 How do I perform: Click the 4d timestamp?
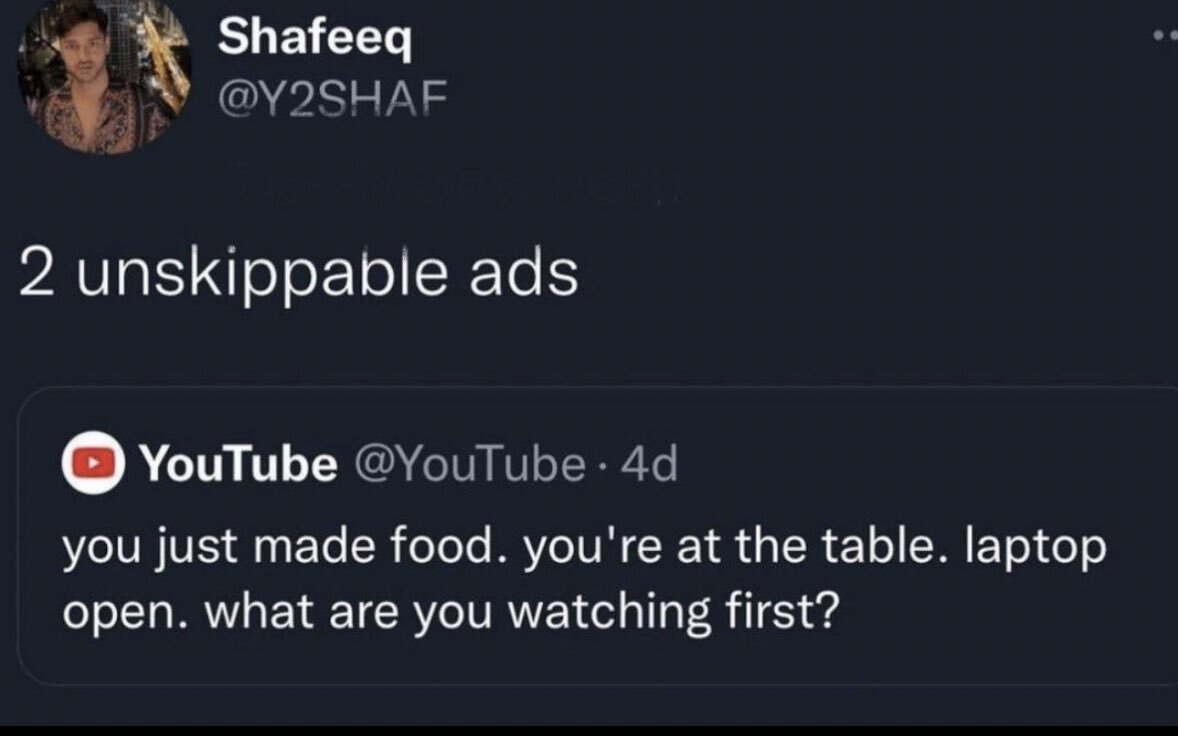[650, 464]
